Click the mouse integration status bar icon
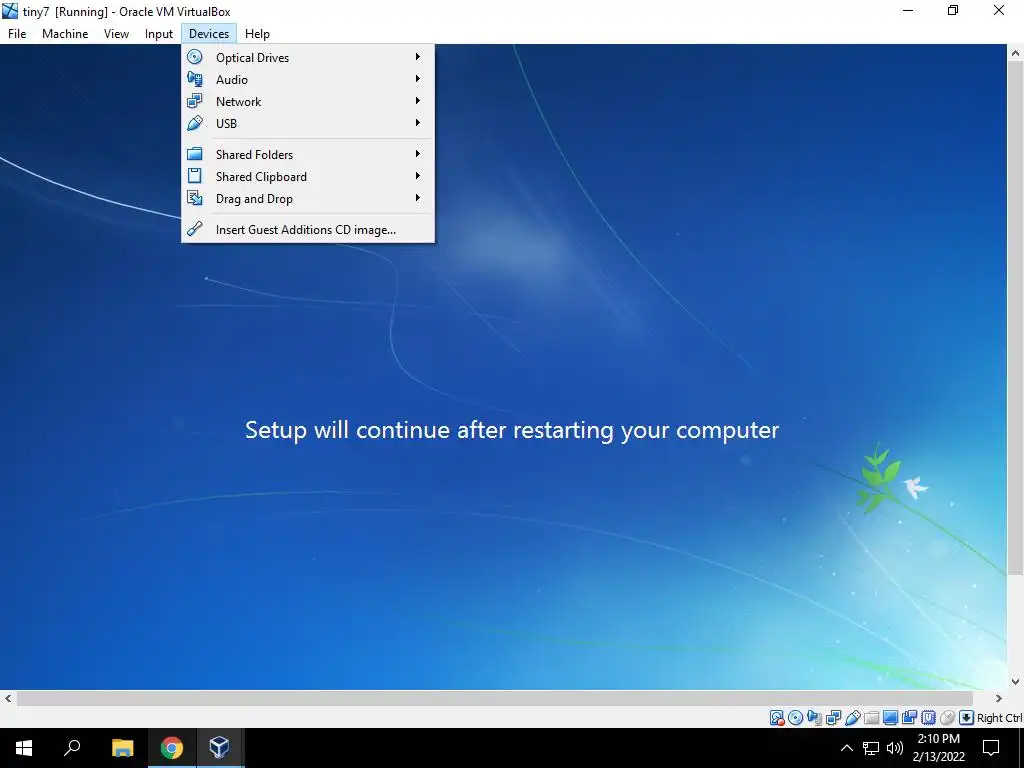 947,718
